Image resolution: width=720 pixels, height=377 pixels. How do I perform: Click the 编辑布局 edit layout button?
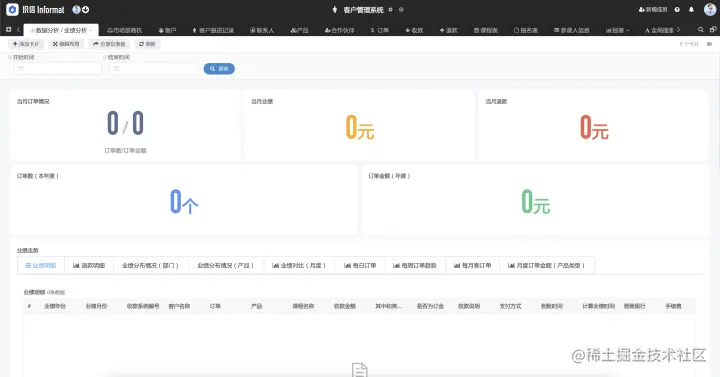click(66, 44)
